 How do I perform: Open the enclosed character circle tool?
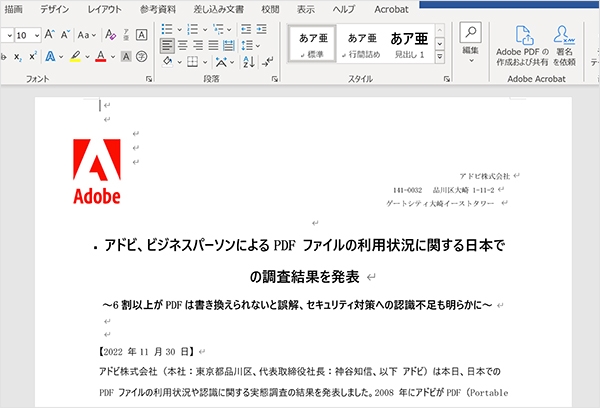[142, 57]
